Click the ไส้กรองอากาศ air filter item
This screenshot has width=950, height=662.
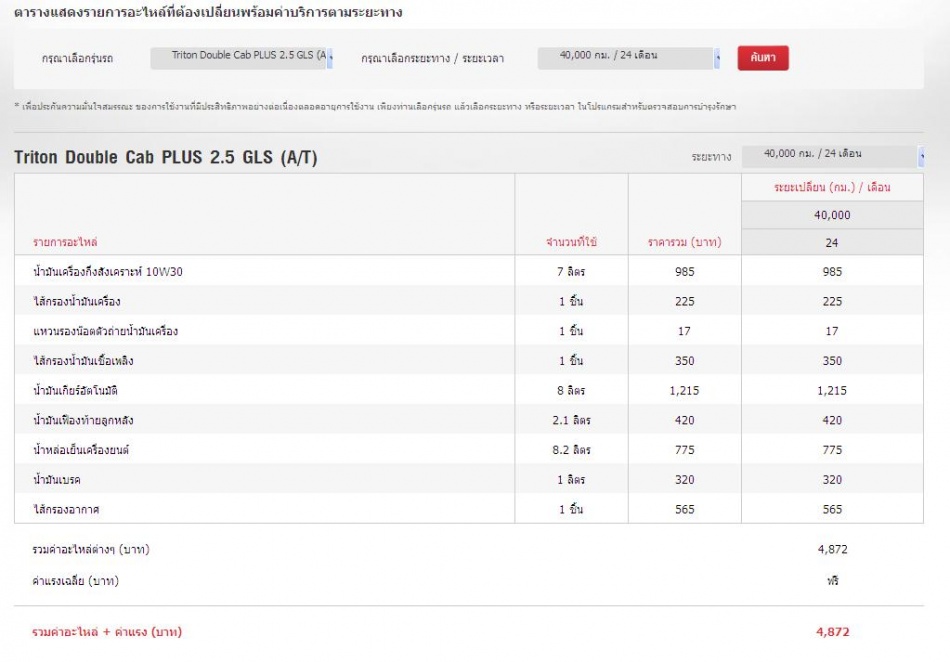coord(66,510)
